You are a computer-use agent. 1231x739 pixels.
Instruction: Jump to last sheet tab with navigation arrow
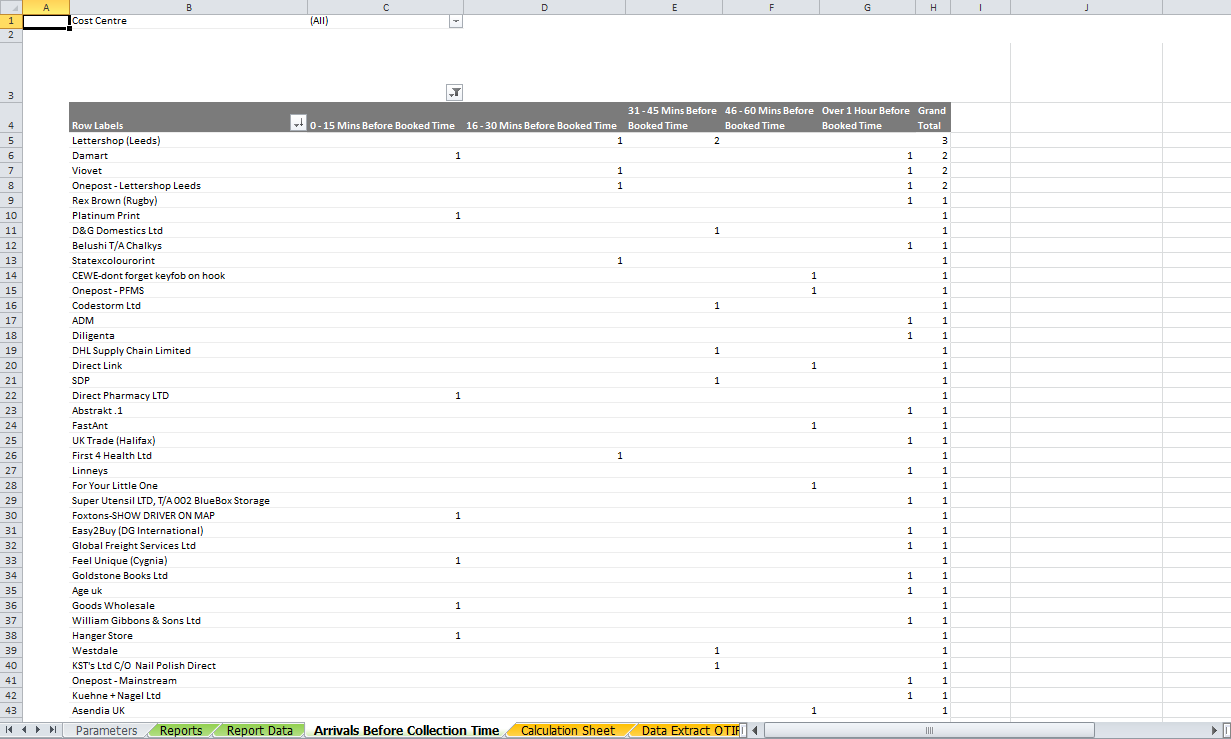tap(54, 730)
